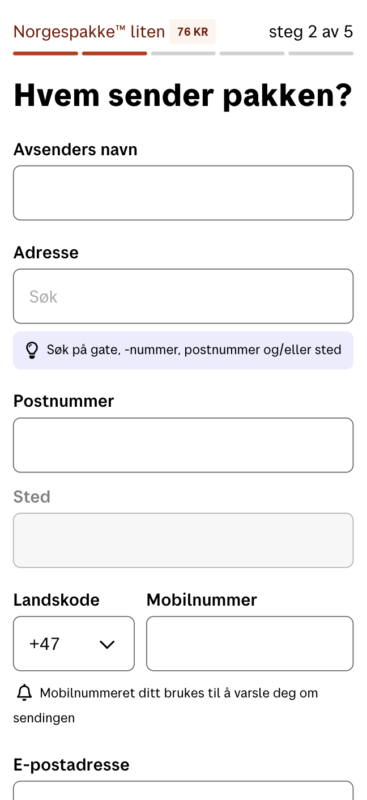Focus the E-postadresse input field
The image size is (367, 800).
click(183, 790)
